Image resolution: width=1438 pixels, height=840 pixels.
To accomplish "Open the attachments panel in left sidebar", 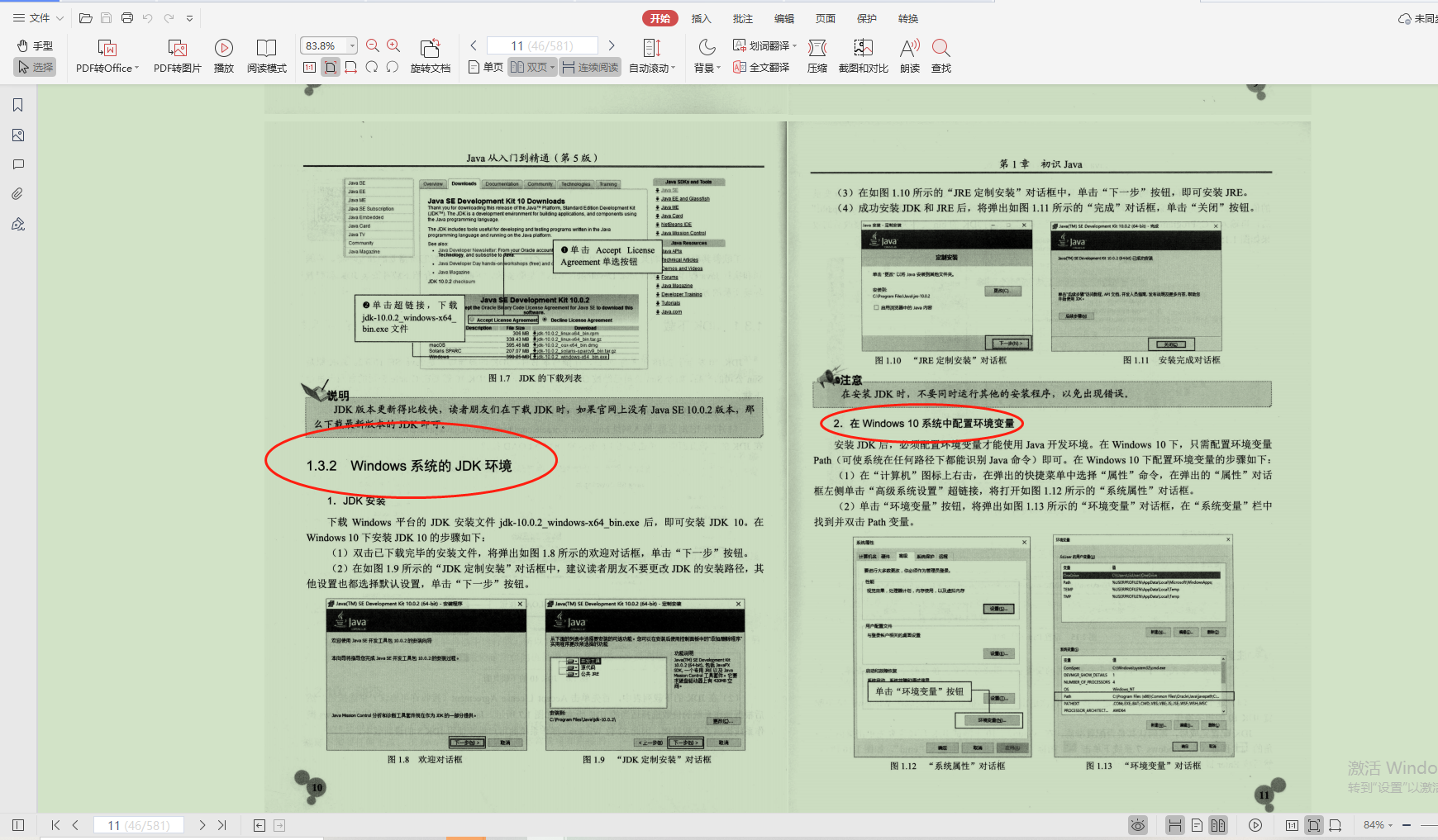I will (18, 194).
